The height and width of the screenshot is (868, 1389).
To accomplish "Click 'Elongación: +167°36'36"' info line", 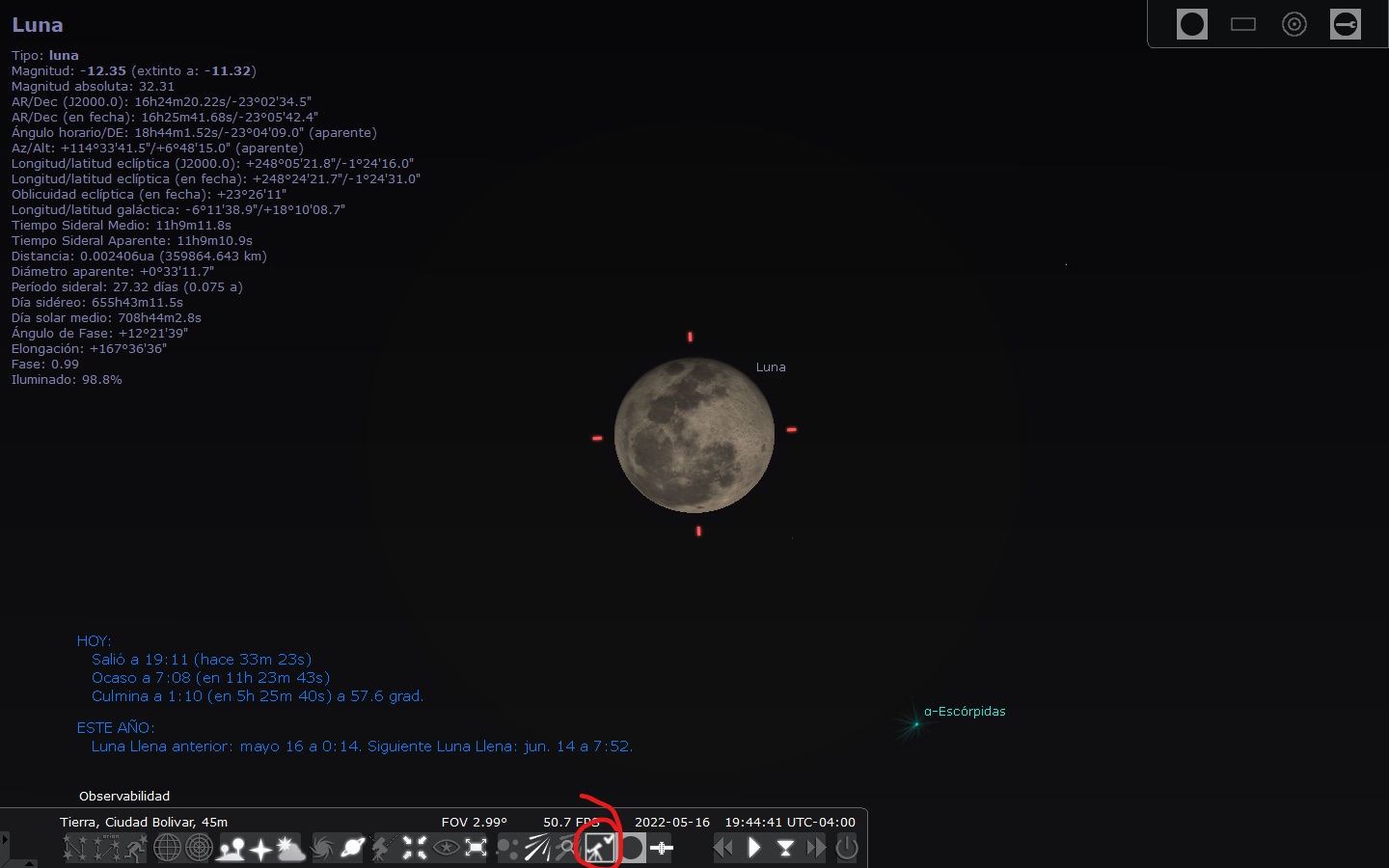I will point(89,348).
